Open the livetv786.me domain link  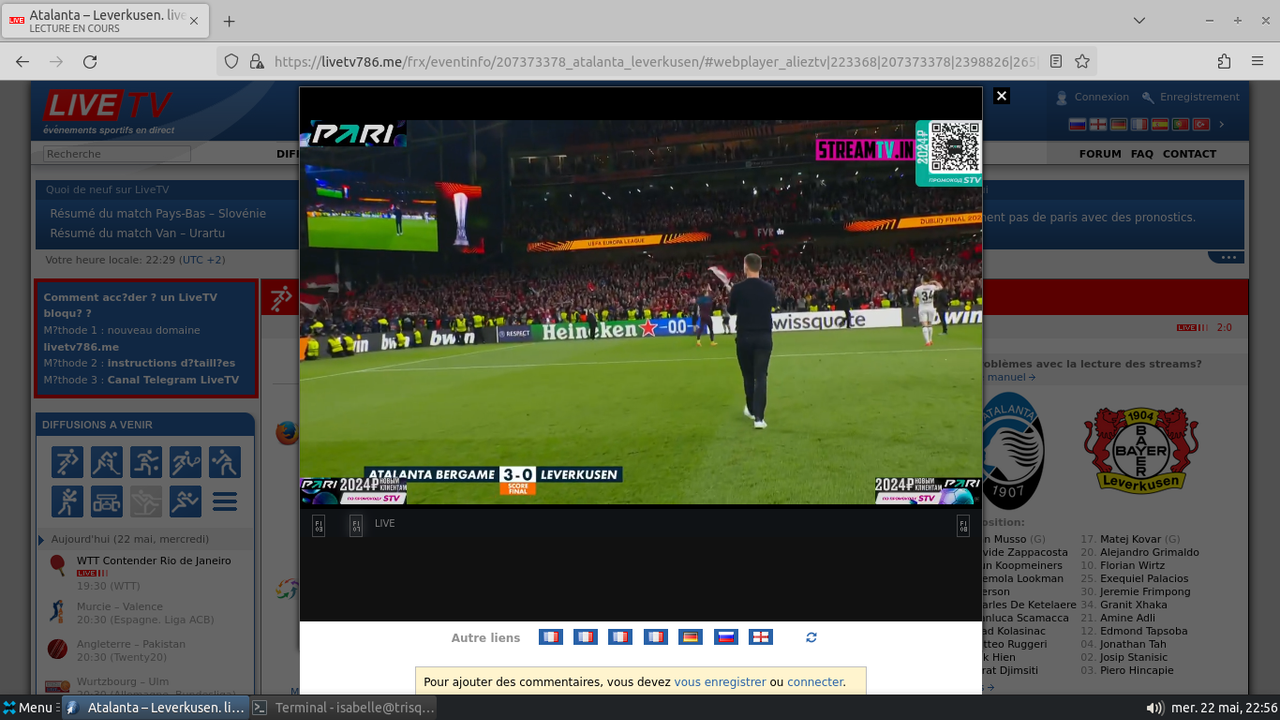tap(81, 347)
